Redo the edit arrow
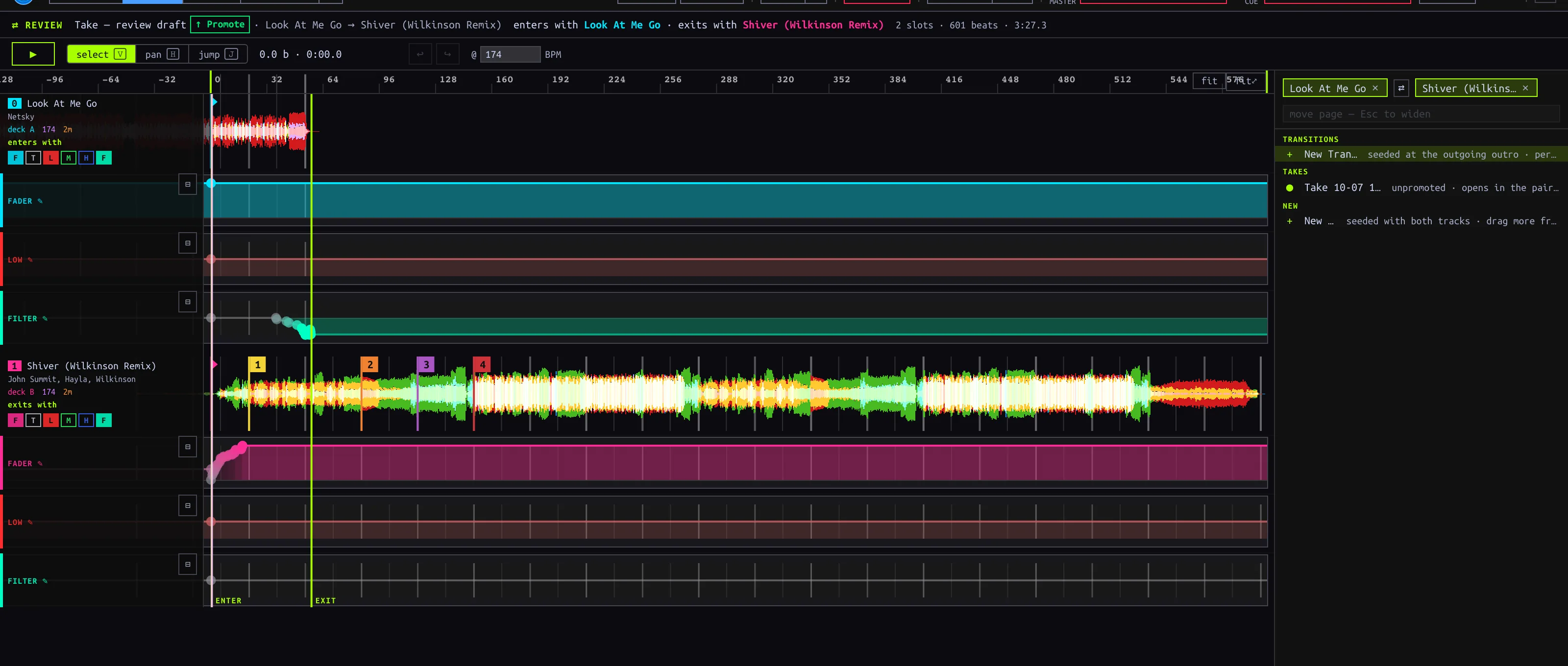This screenshot has width=1568, height=666. pyautogui.click(x=447, y=54)
